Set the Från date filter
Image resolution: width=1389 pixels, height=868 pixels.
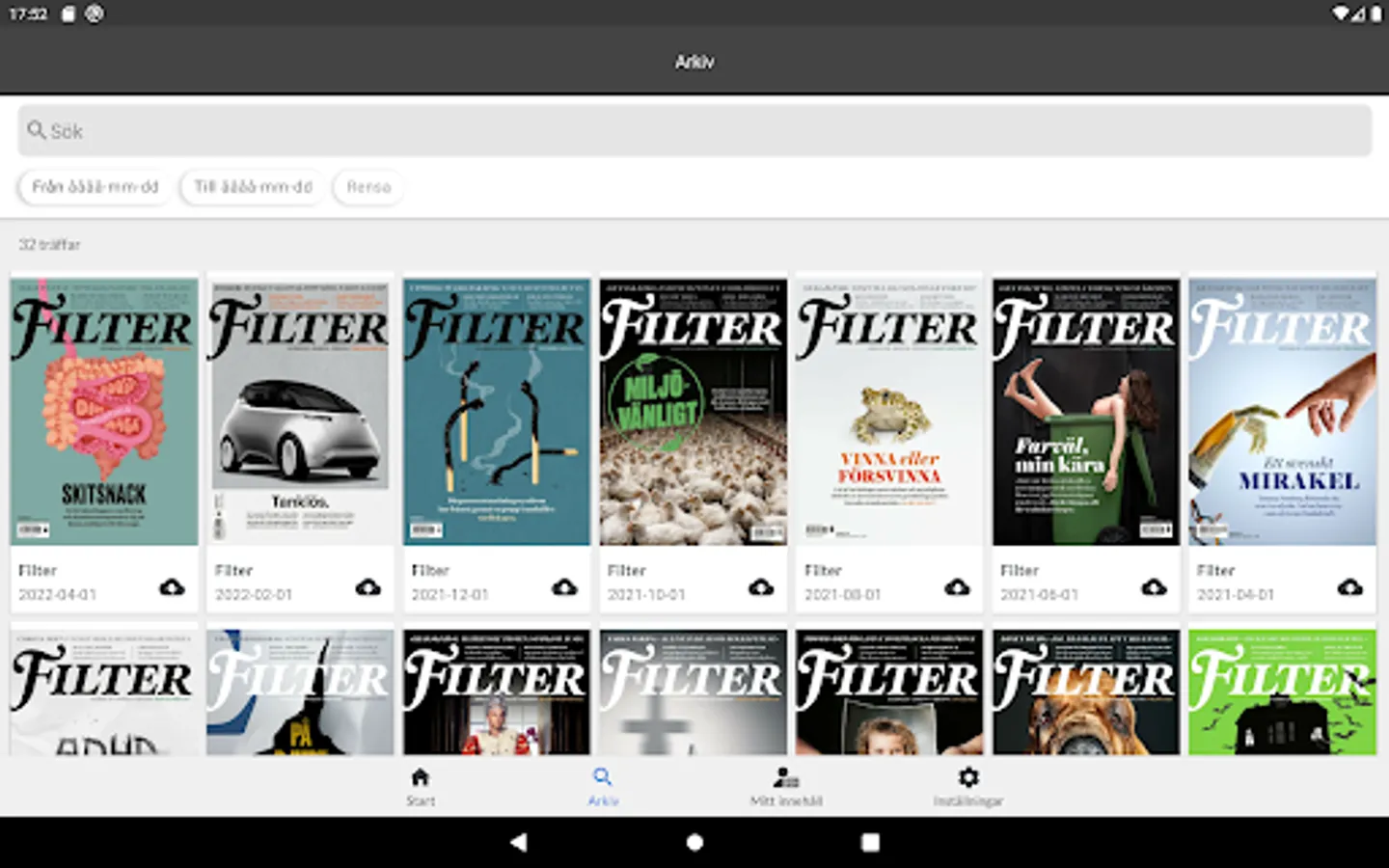pyautogui.click(x=95, y=186)
